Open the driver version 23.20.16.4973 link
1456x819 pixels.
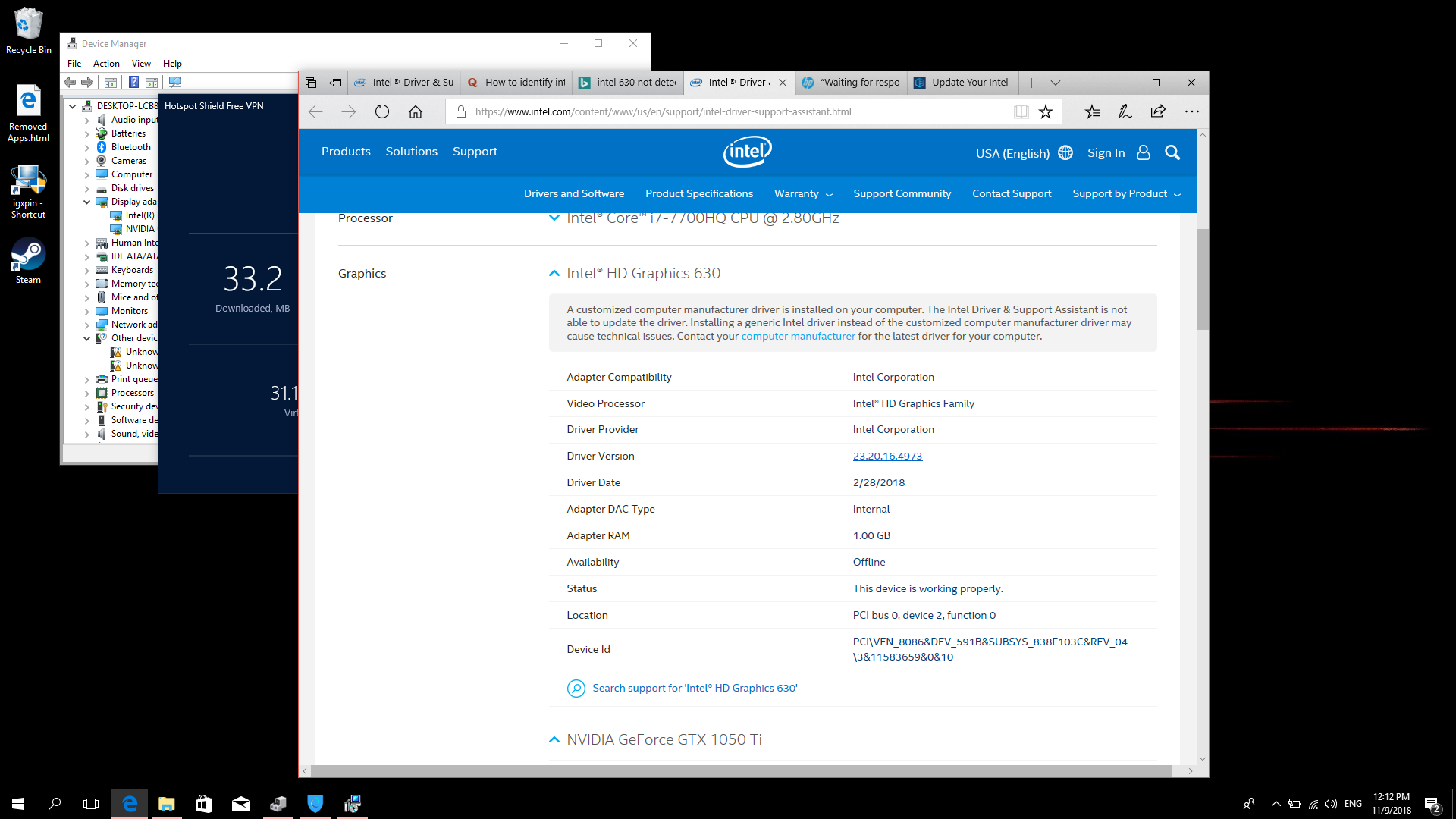[887, 456]
